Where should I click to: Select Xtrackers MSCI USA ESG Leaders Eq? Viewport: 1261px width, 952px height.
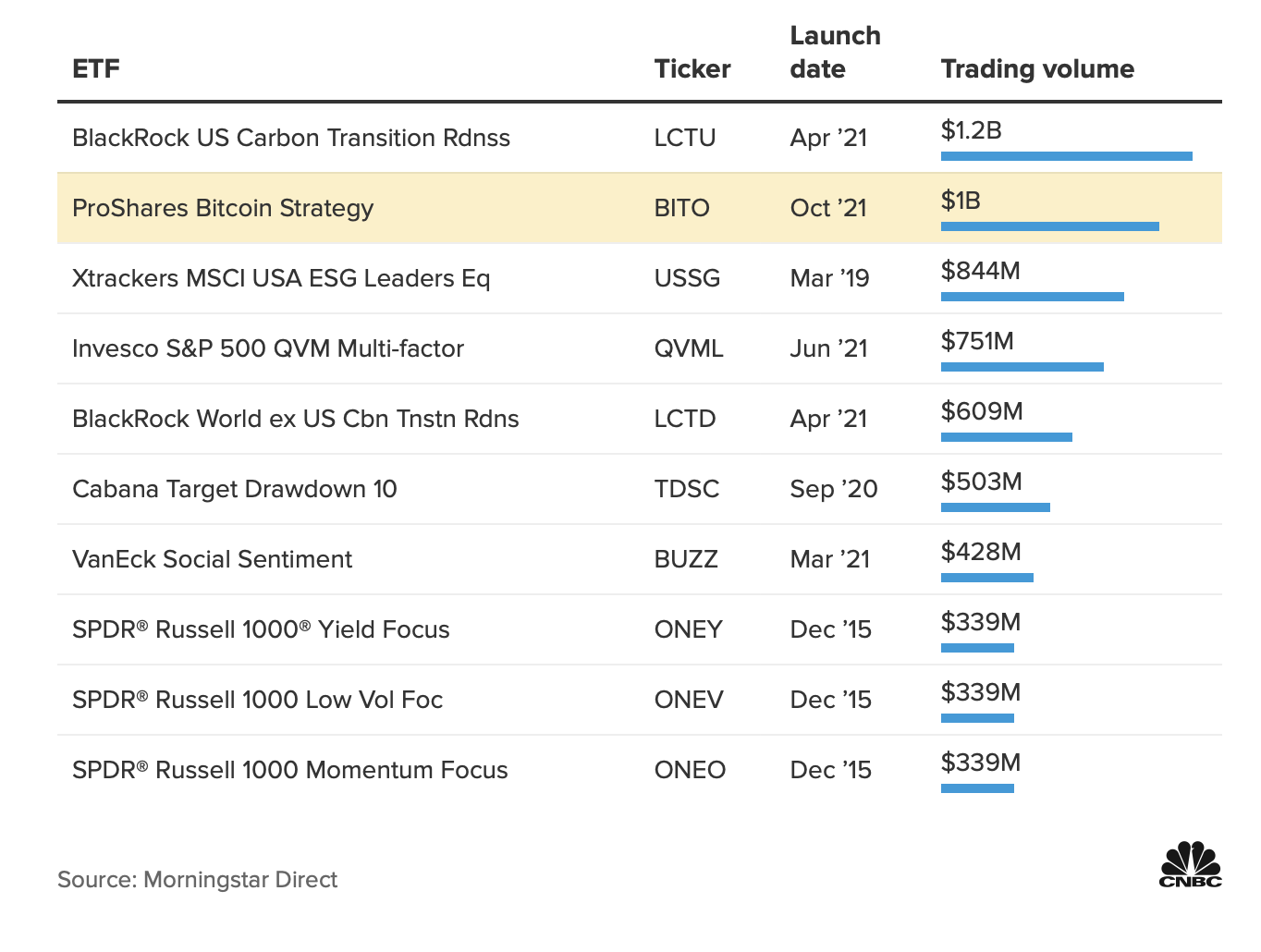(281, 278)
